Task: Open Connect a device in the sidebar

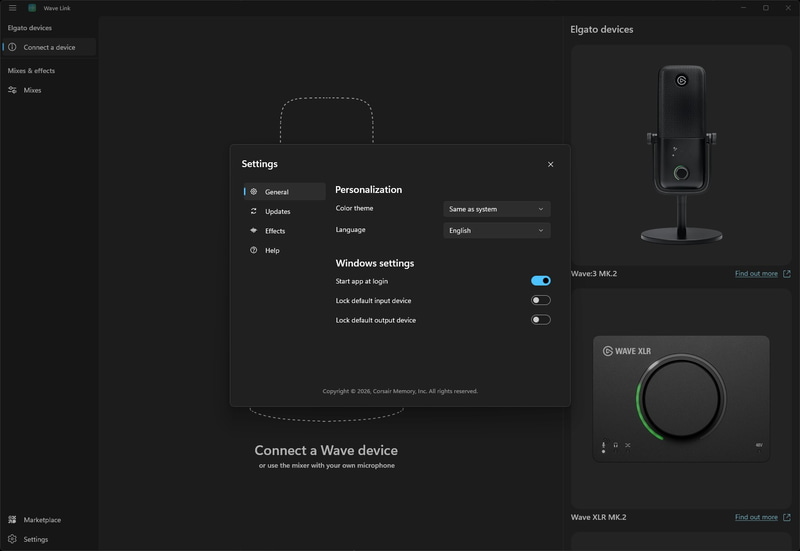Action: tap(49, 47)
